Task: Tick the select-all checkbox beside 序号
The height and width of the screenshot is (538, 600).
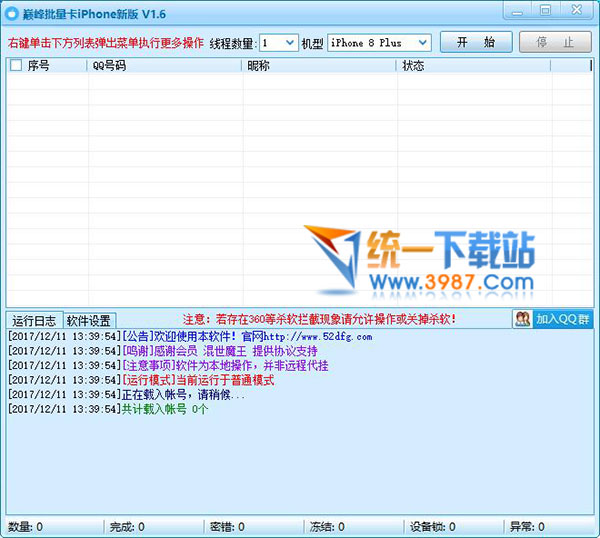Action: (16, 65)
